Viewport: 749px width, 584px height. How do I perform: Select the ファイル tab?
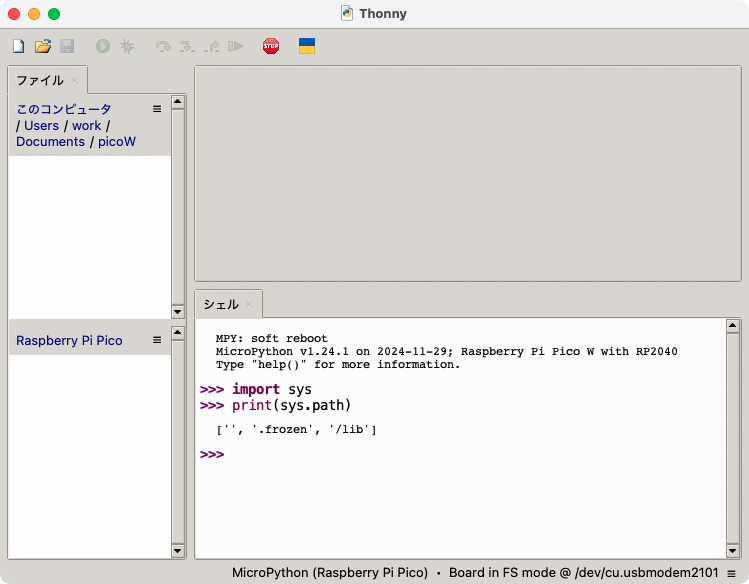tap(40, 80)
